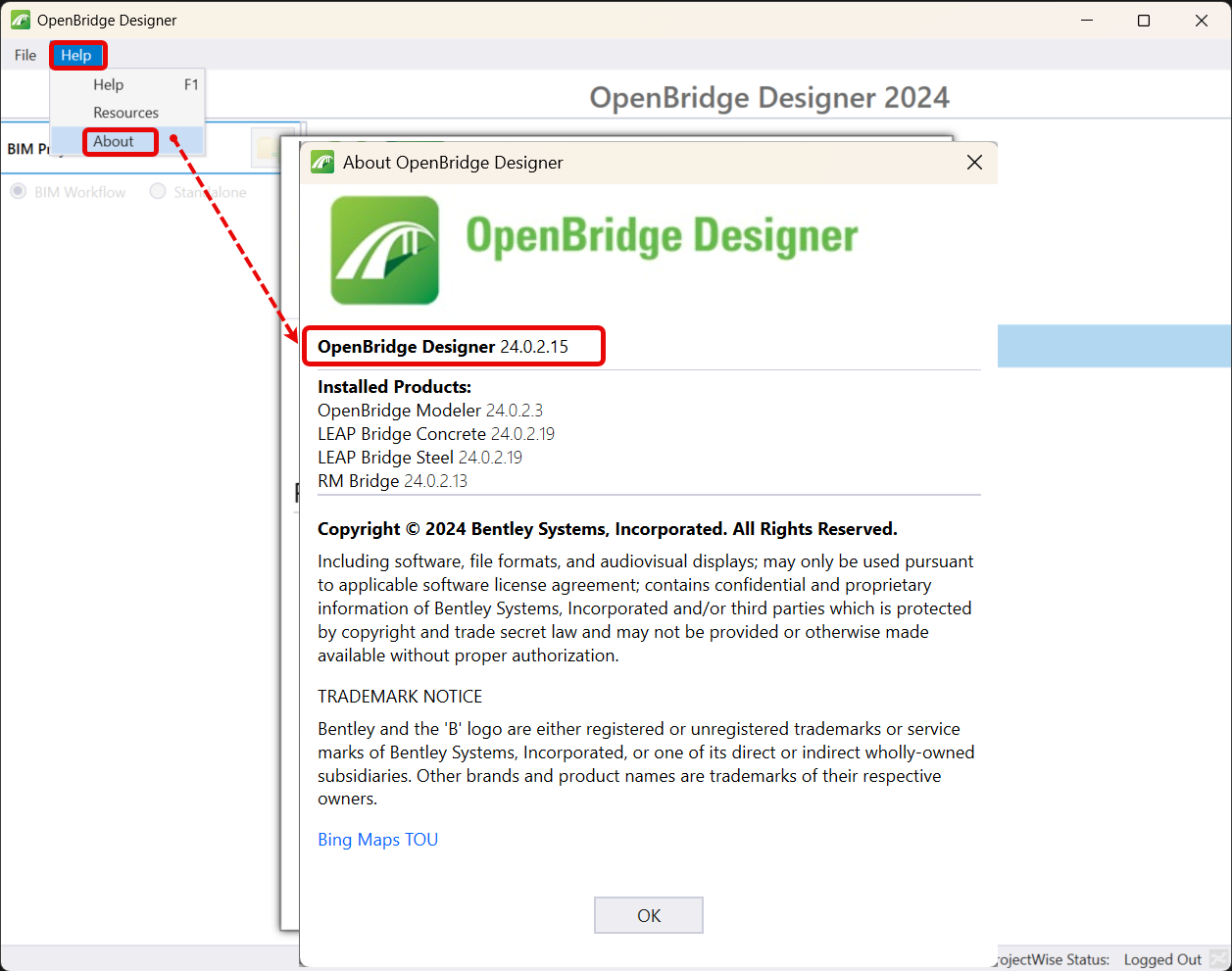Select Resources from Help dropdown

click(128, 113)
